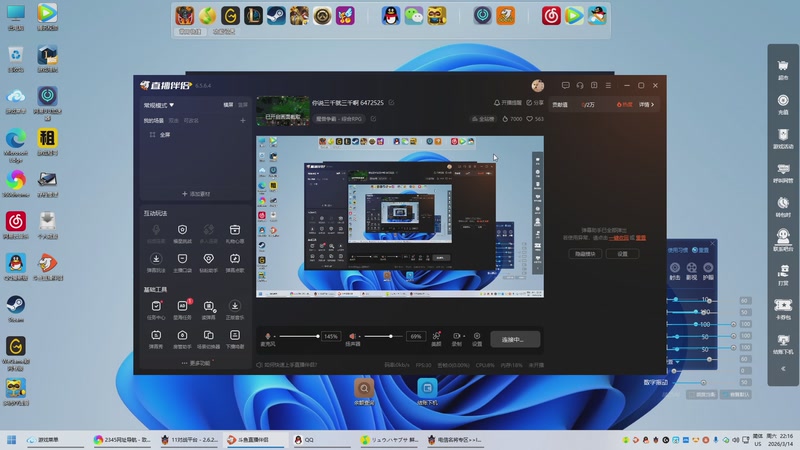Adjust the microphone volume slider
800x450 pixels.
(299, 336)
